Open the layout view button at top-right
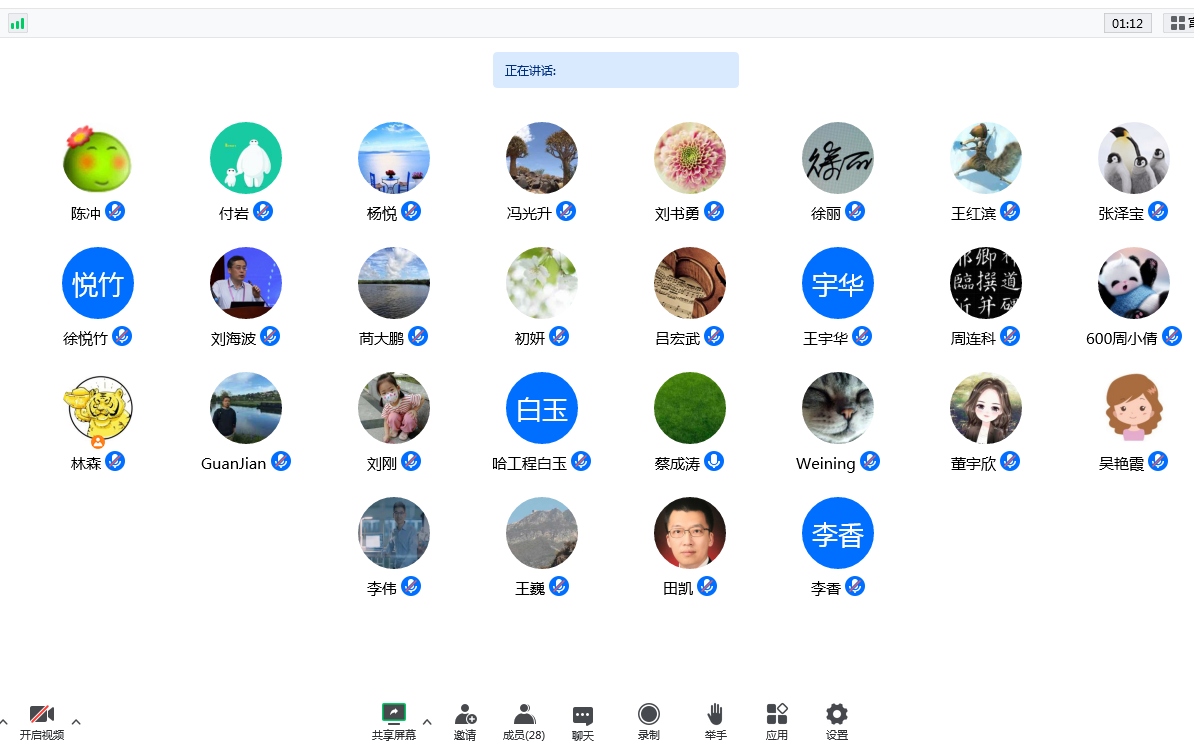Screen dimensions: 1194x744 pyautogui.click(x=1178, y=23)
